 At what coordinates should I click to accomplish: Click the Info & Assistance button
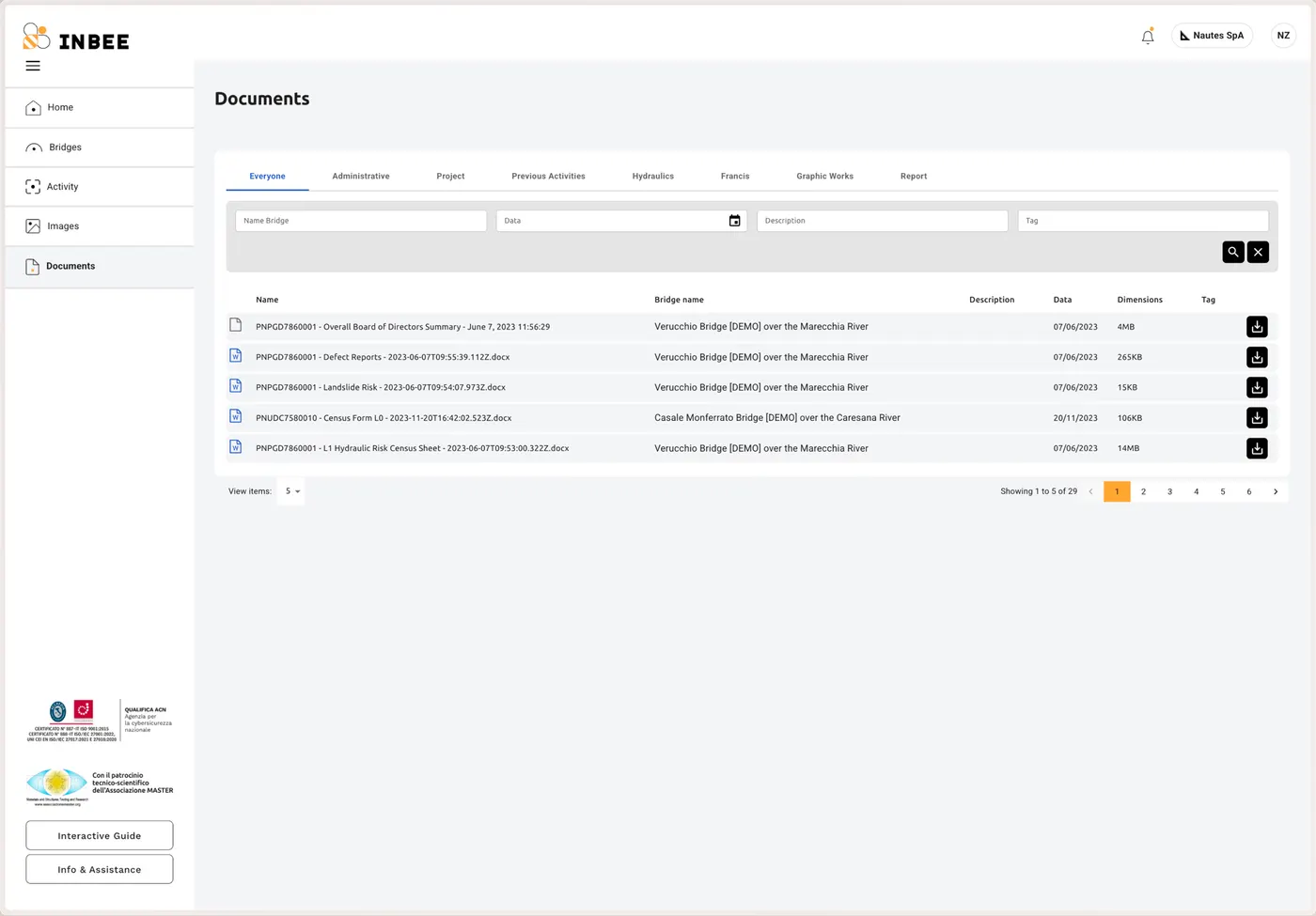click(x=100, y=869)
